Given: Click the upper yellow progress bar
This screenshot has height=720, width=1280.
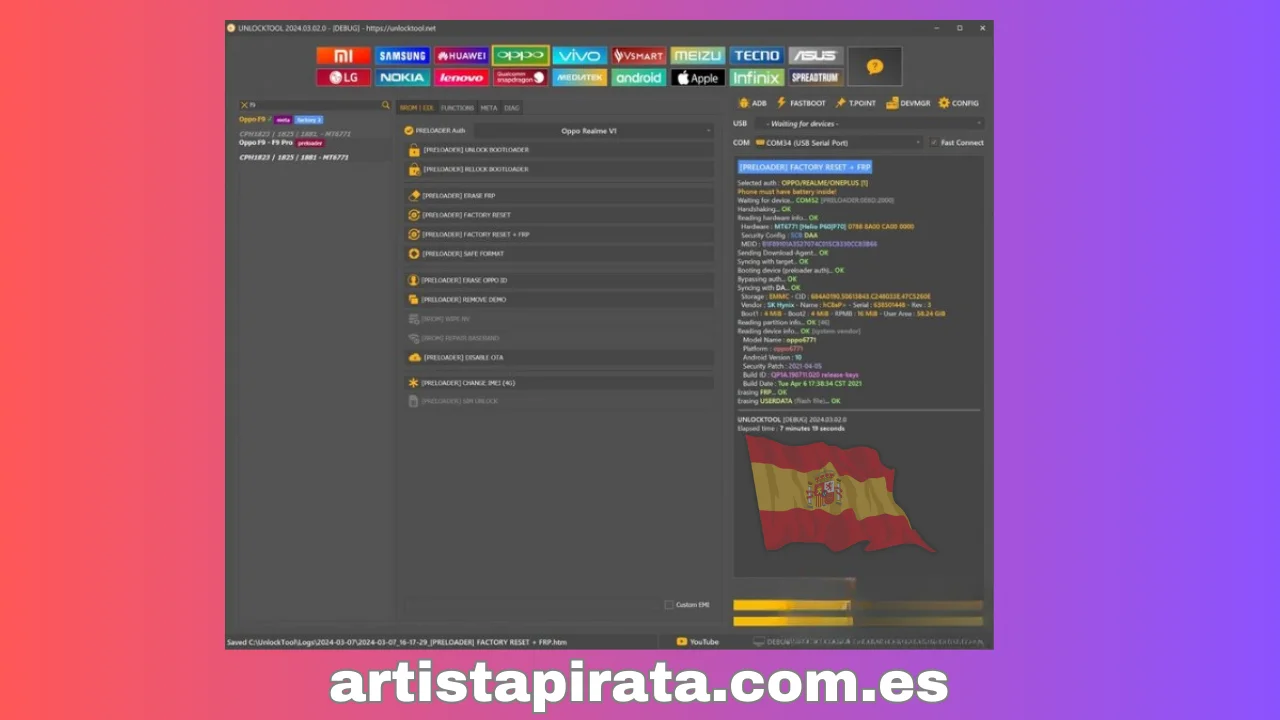Looking at the screenshot, I should coord(858,605).
